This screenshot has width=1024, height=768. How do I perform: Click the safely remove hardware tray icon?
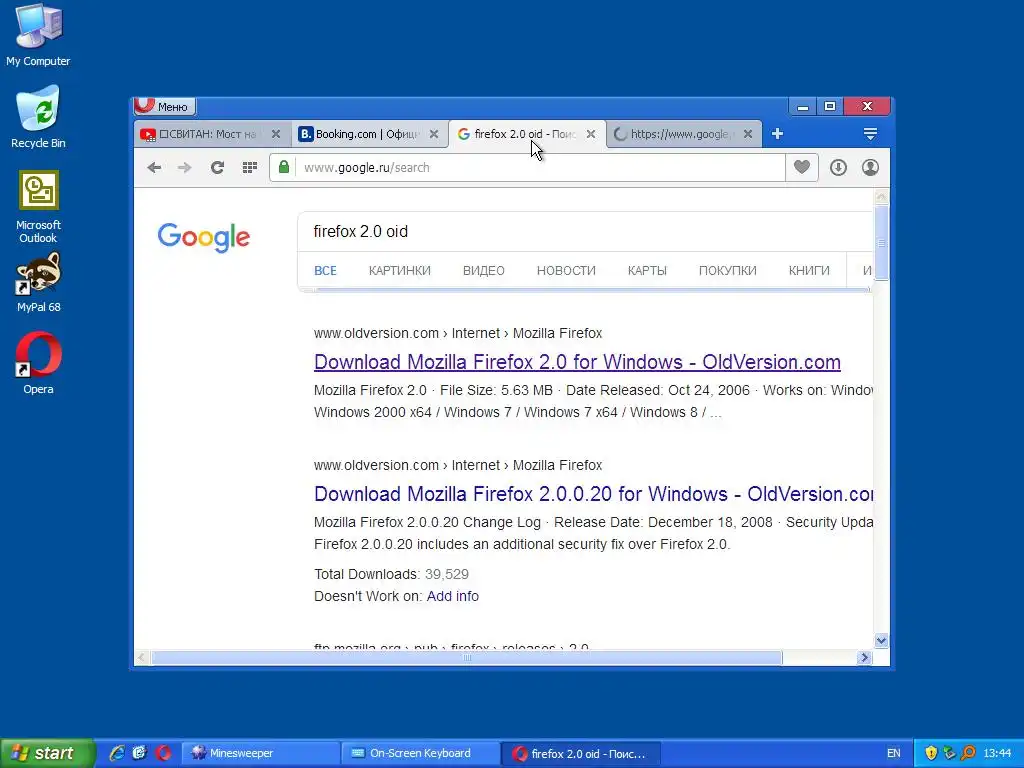click(950, 753)
